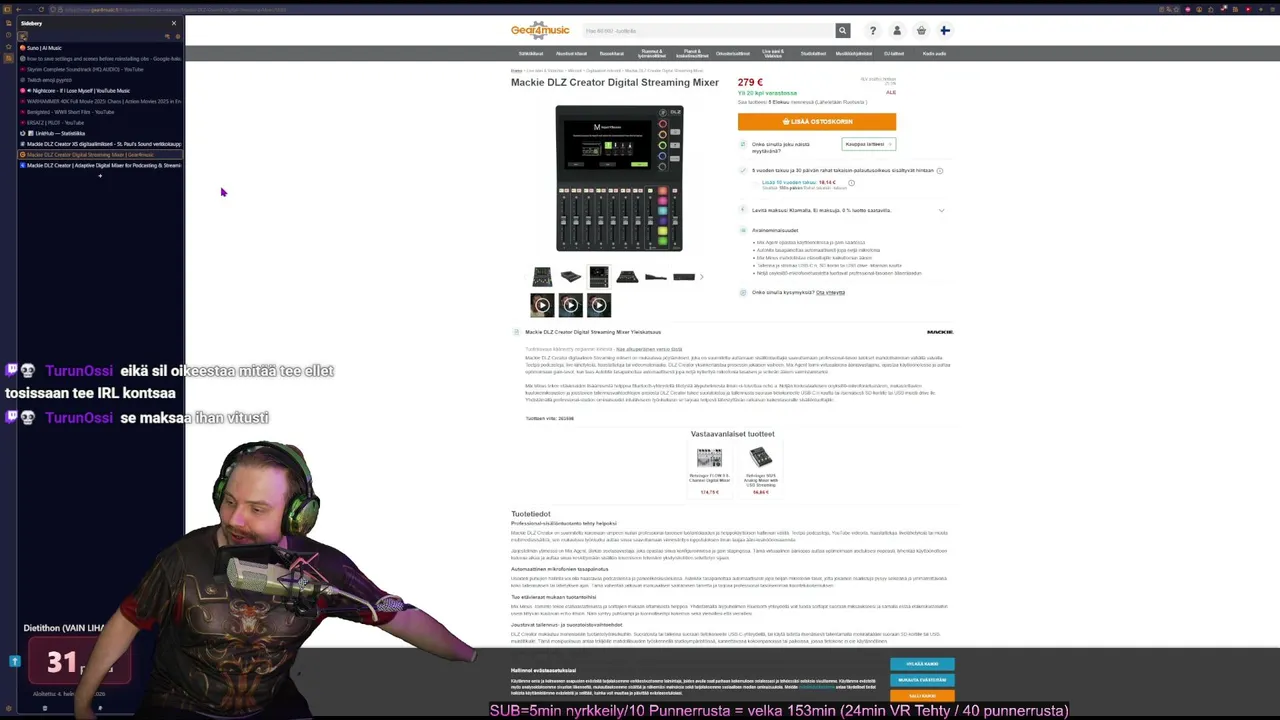Image resolution: width=1280 pixels, height=720 pixels.
Task: Add a new tab in Sidebery
Action: point(100,176)
